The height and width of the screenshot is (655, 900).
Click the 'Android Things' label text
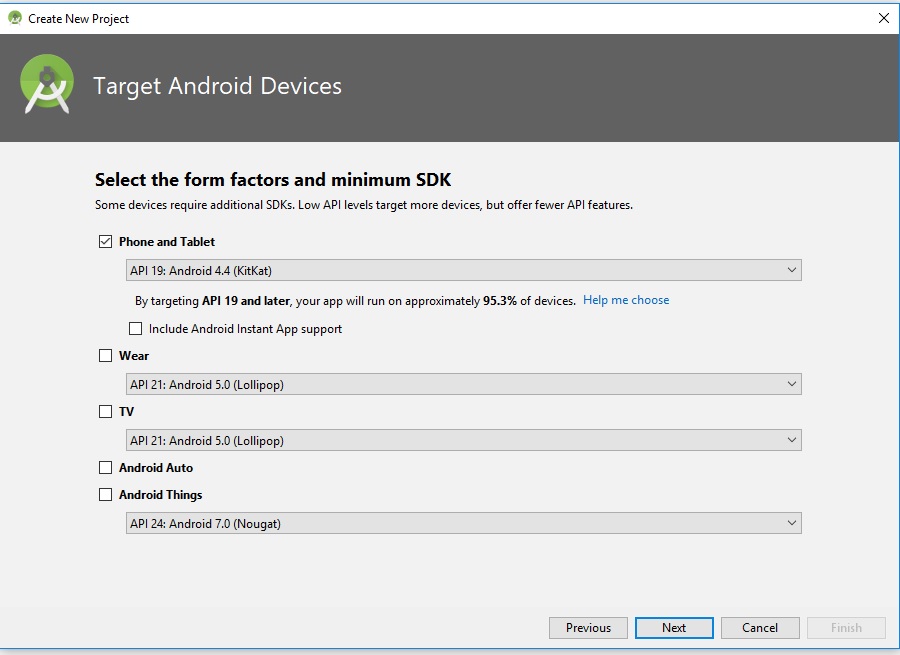(160, 495)
